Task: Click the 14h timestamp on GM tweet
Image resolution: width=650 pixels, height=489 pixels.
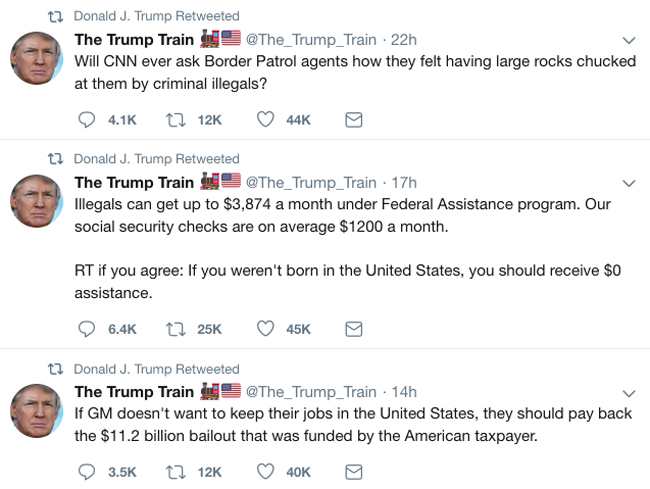Action: tap(404, 392)
